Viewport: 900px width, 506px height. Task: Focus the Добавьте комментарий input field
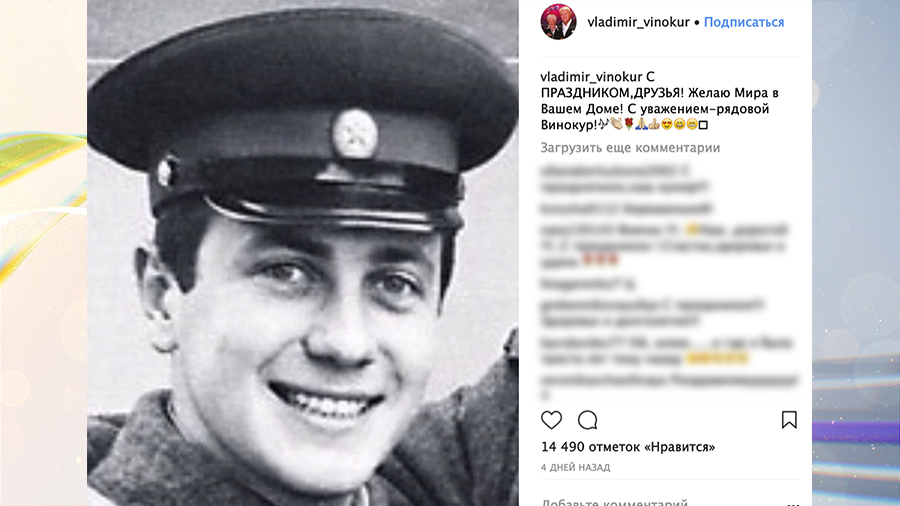(x=660, y=501)
